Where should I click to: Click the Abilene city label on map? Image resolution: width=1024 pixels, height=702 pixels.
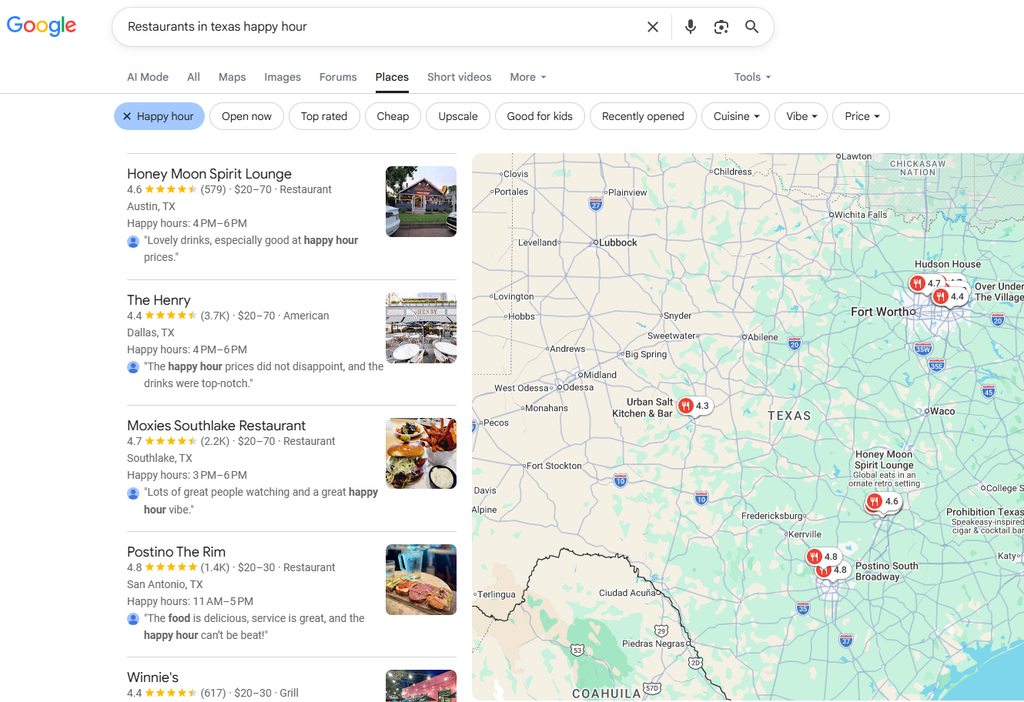tap(763, 337)
